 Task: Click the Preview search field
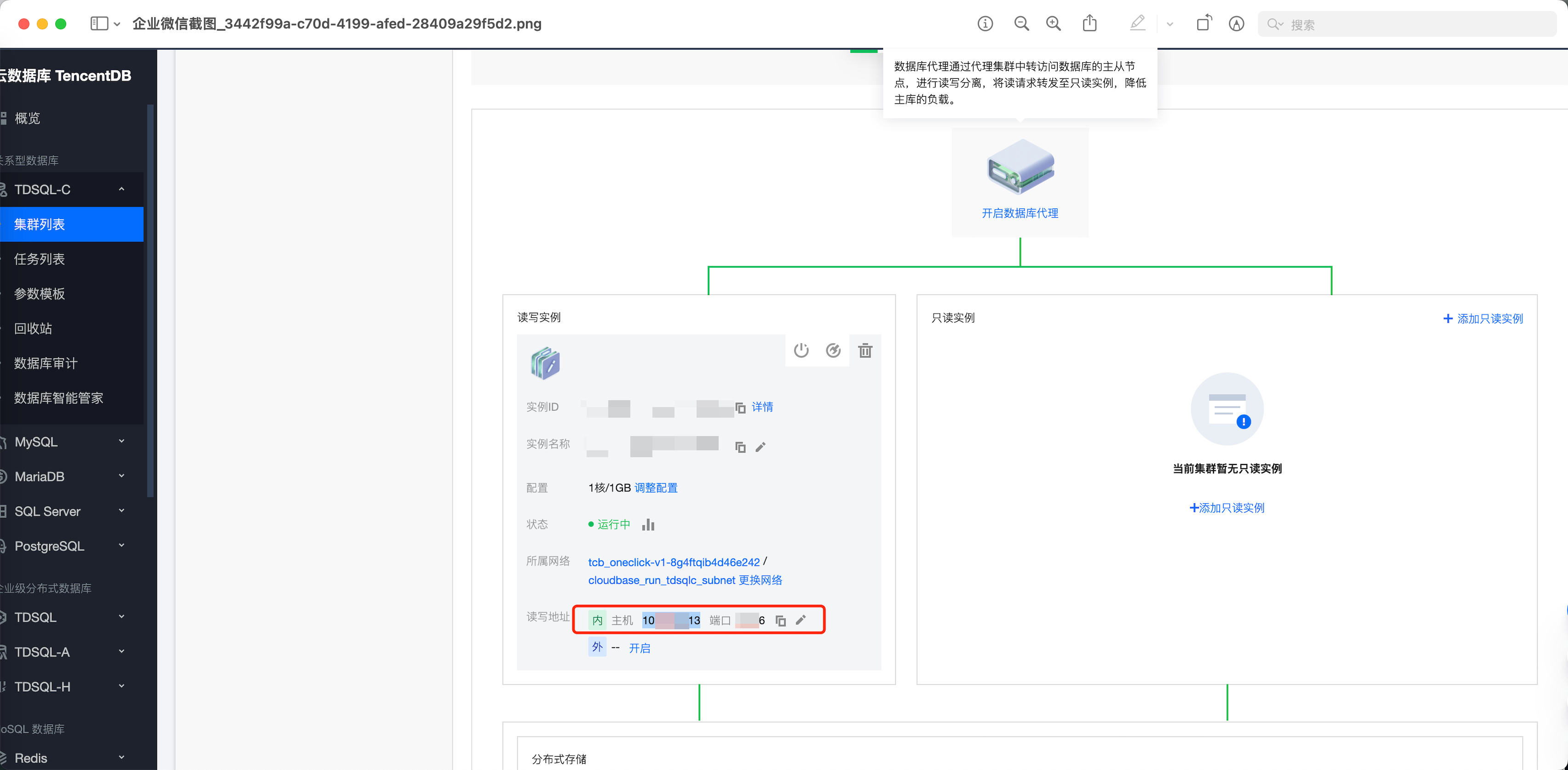point(1407,24)
